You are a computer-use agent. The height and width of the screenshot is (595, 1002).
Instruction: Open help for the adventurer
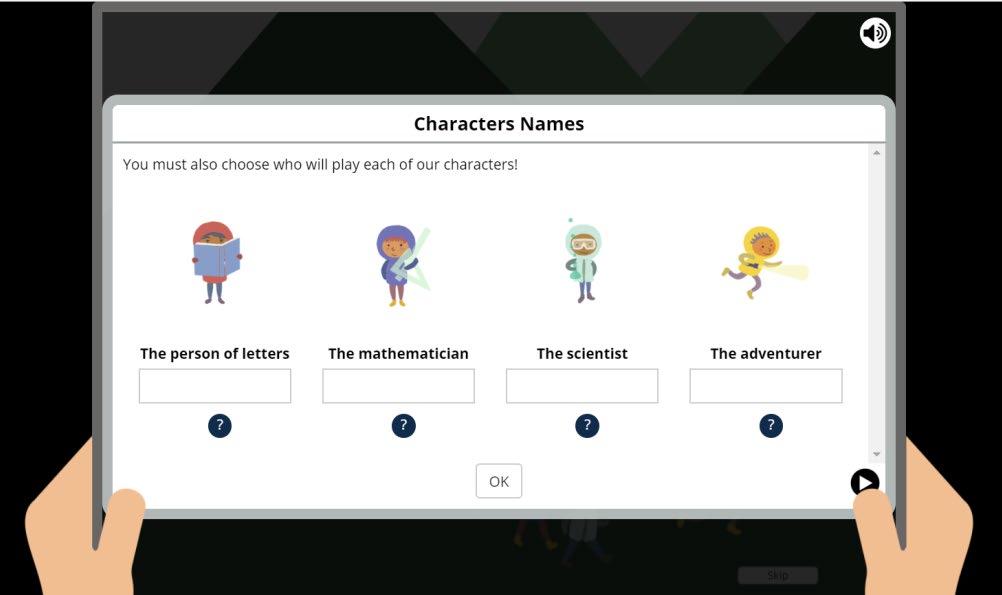point(771,426)
